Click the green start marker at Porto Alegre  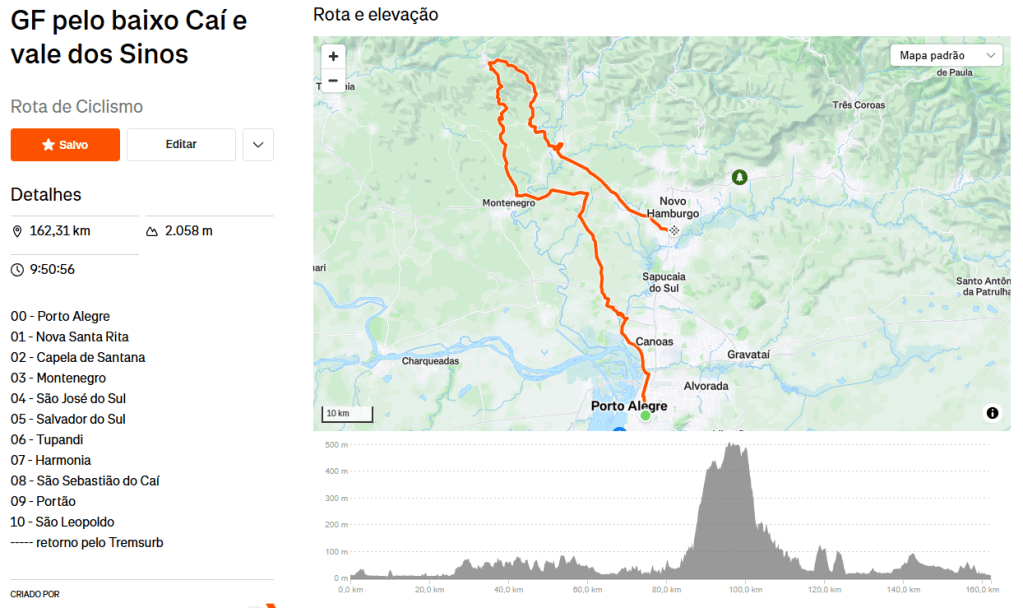645,415
